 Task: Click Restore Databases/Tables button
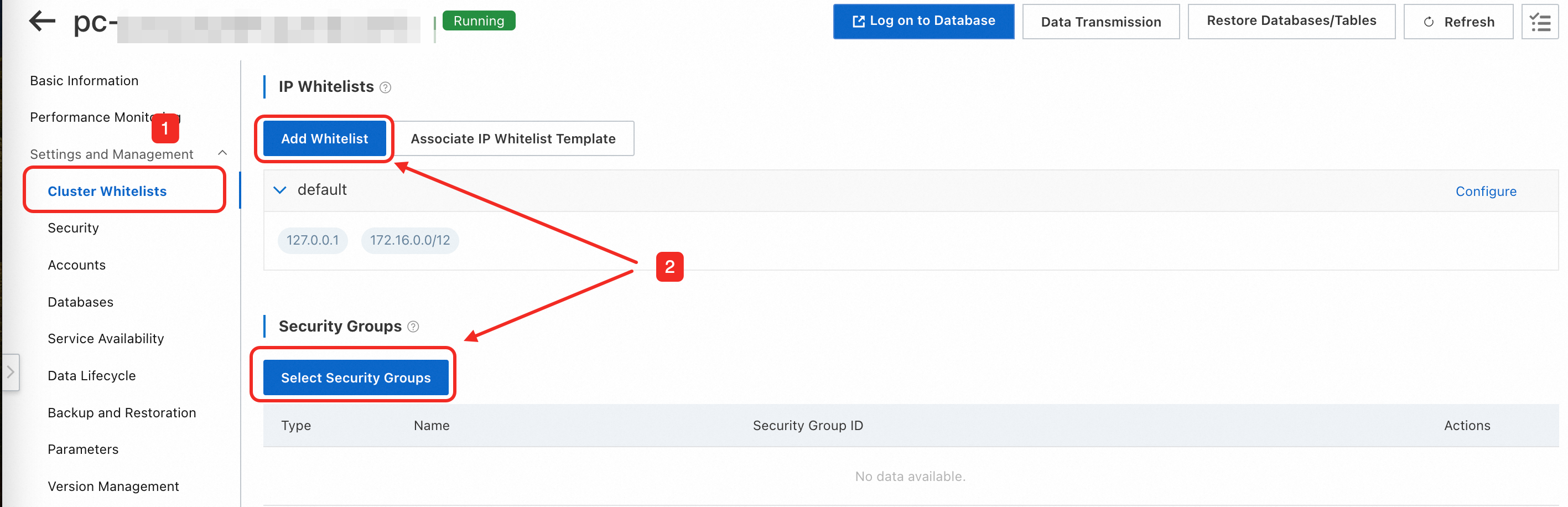click(x=1291, y=21)
